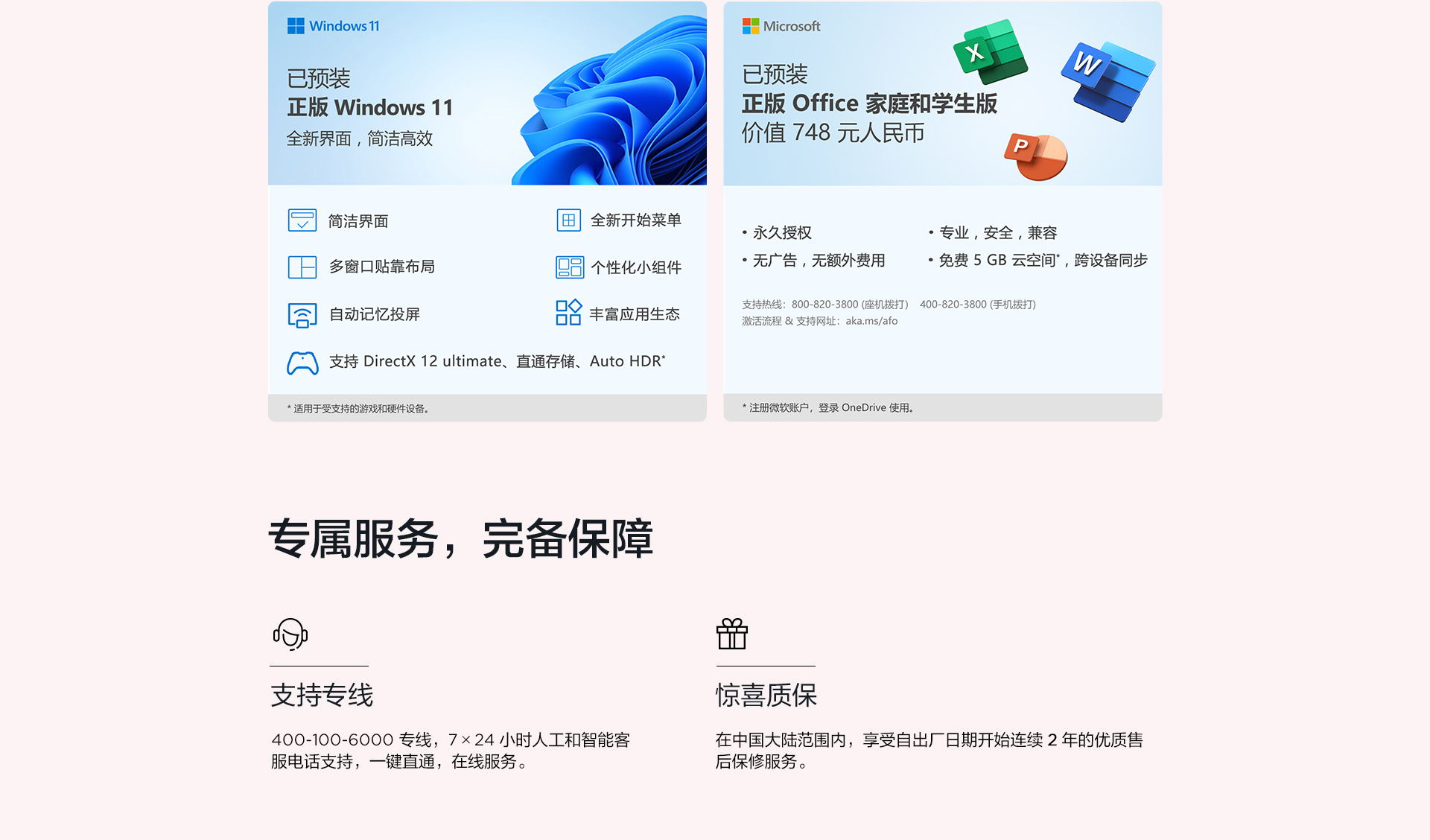
Task: Click the hotline 800-820-3800 (座机拨打)
Action: [x=850, y=305]
